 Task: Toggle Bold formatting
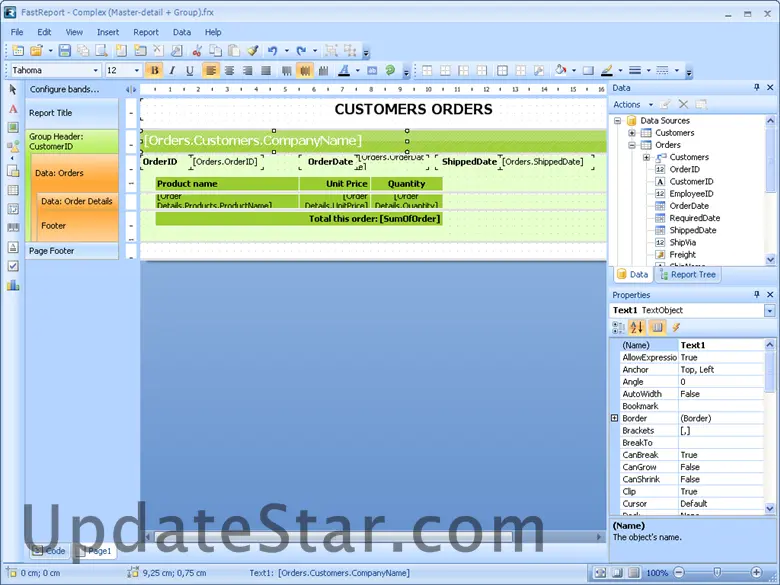(155, 71)
